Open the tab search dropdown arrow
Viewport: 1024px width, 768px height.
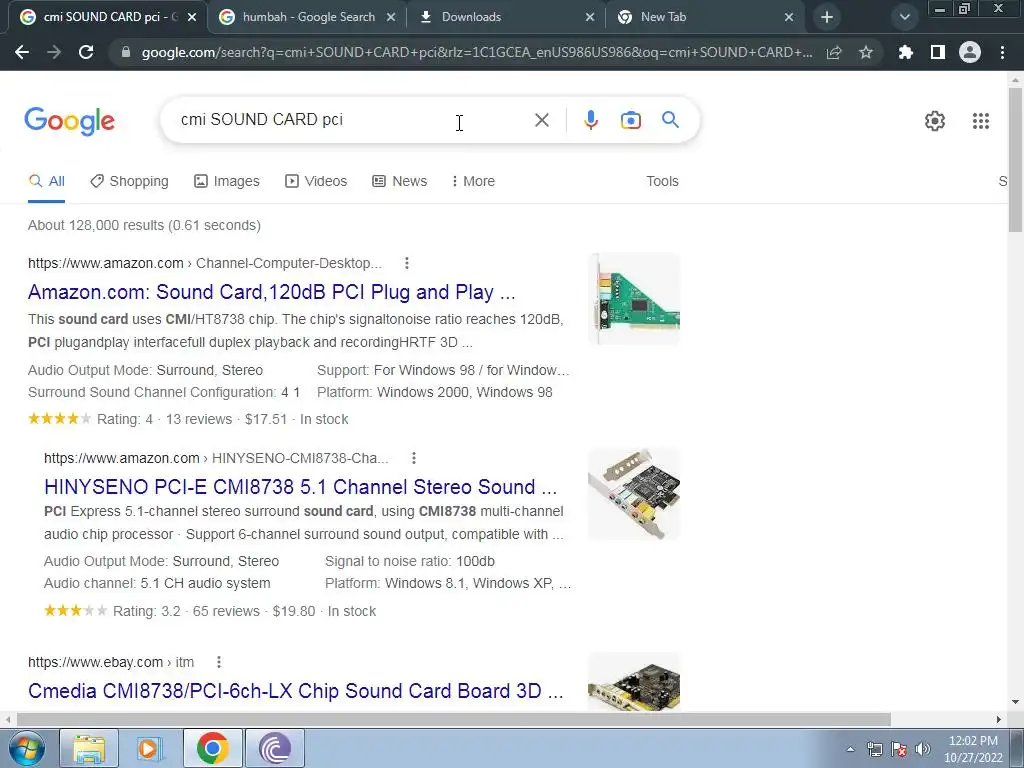click(904, 17)
